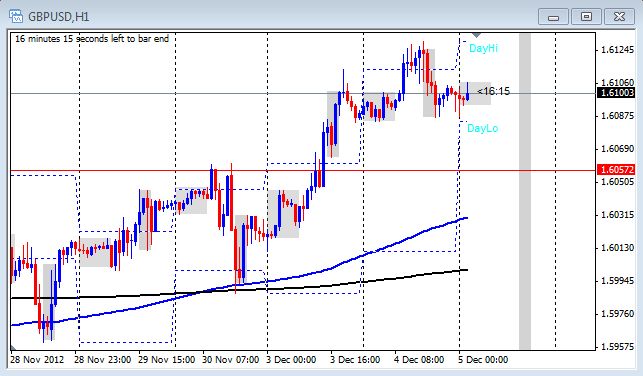643x376 pixels.
Task: Click the small corner arrow at chart bottom-left
Action: coord(14,347)
